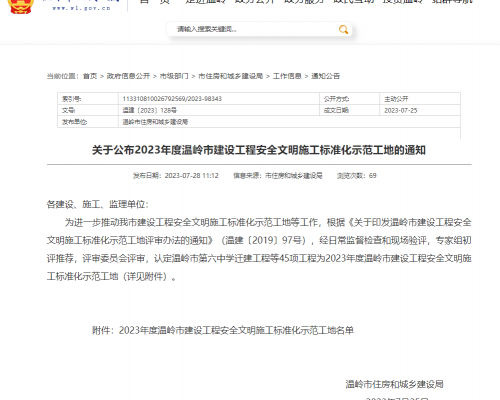Click the 发布单位 label cell
Viewport: 500px width, 400px height.
[88, 122]
